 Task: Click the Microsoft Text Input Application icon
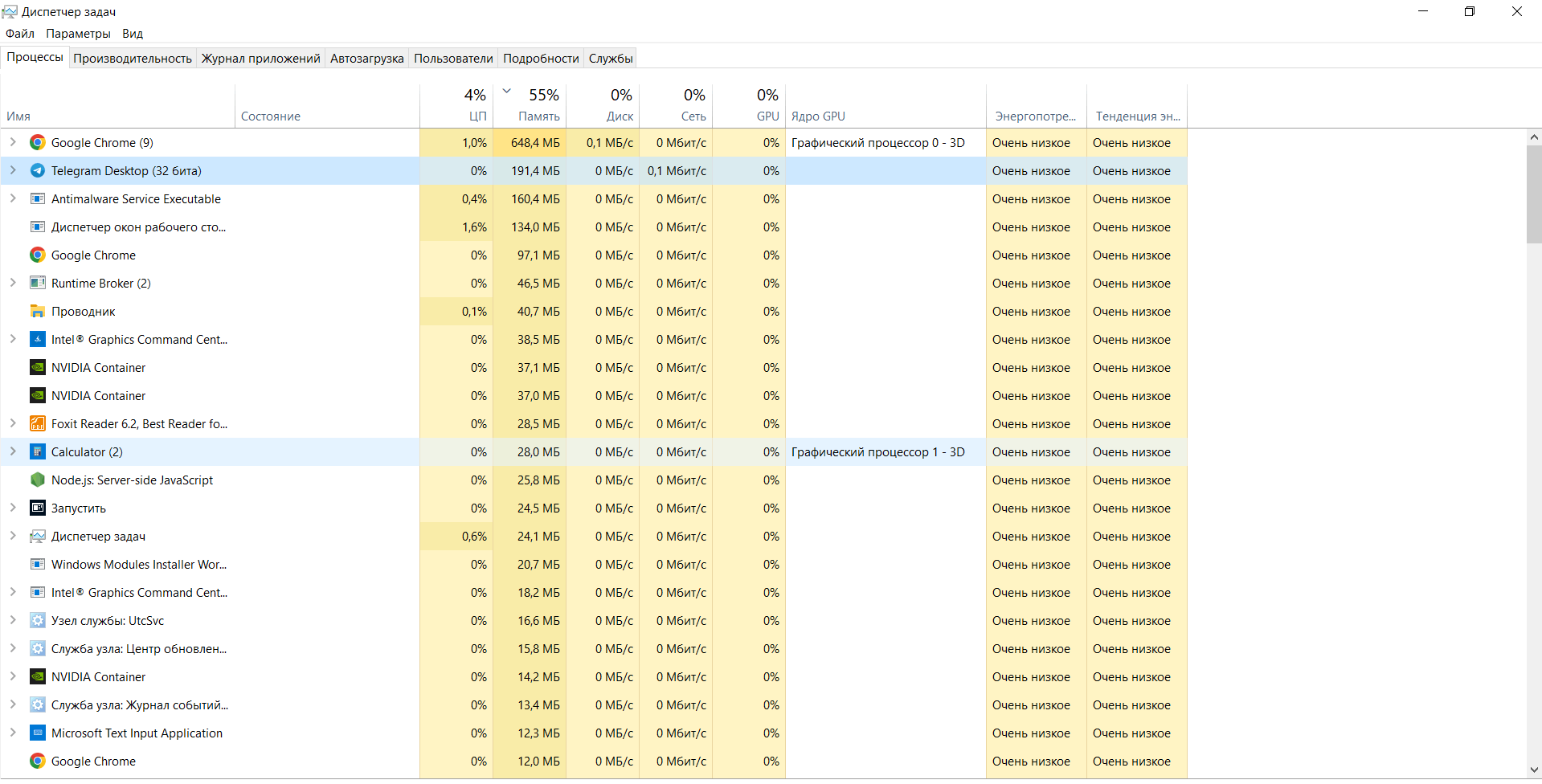pos(37,733)
